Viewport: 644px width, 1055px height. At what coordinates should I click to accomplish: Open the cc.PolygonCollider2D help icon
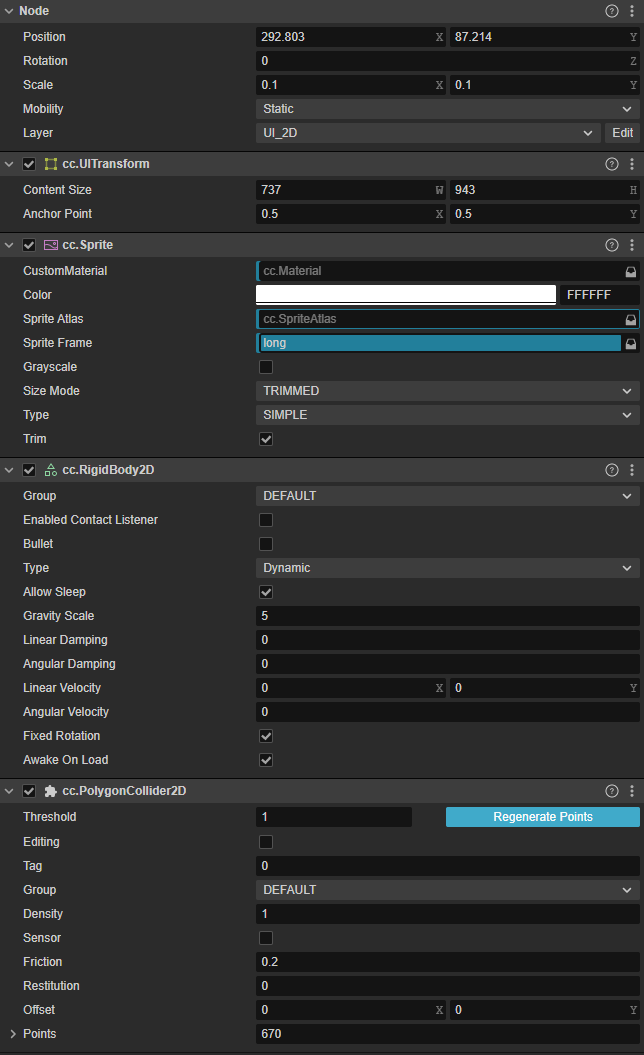pos(612,791)
